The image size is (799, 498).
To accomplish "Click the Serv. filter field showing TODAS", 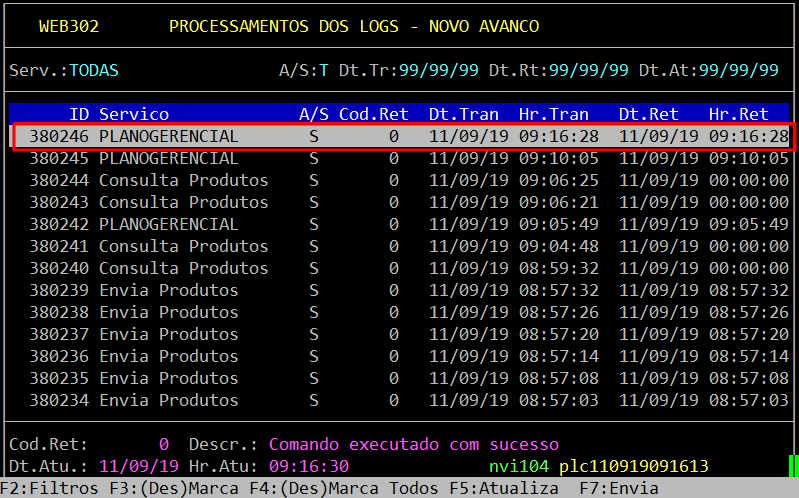I will (x=94, y=71).
